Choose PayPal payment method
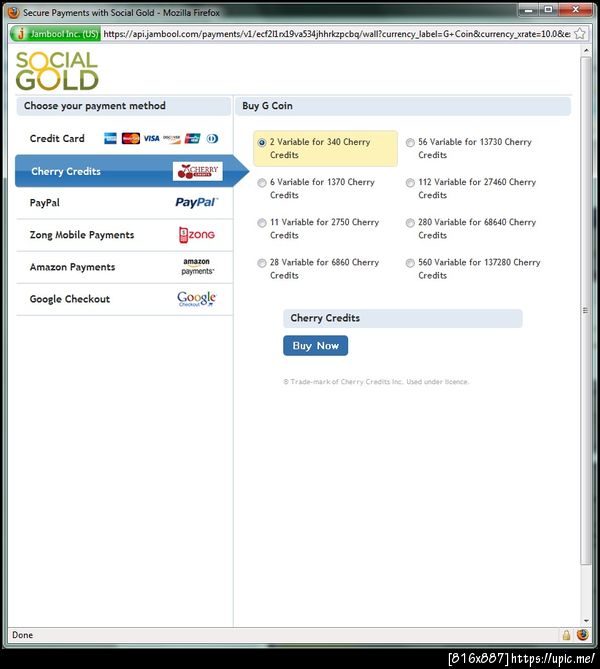 click(124, 203)
